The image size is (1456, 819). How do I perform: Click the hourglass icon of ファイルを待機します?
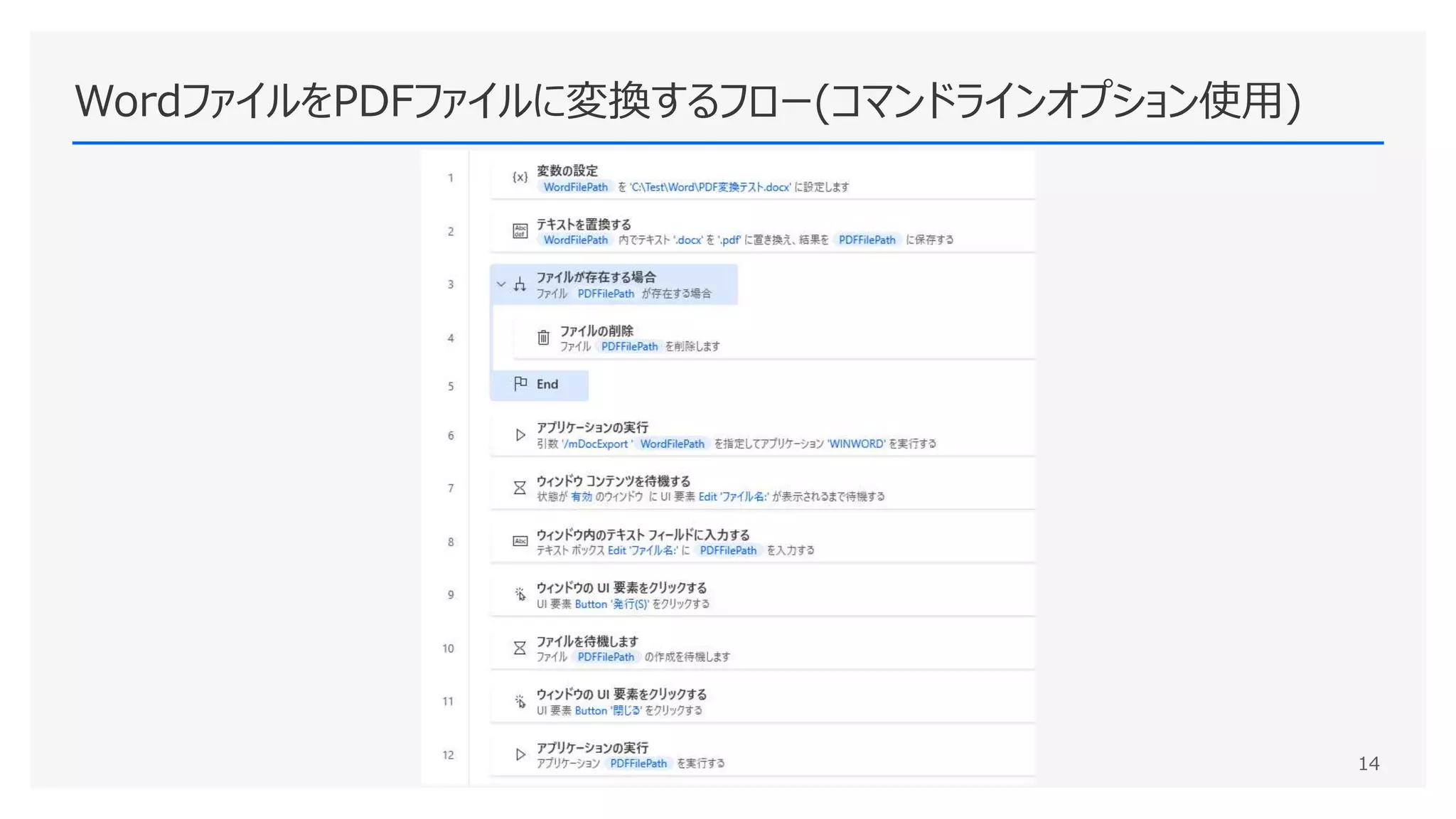pos(520,648)
